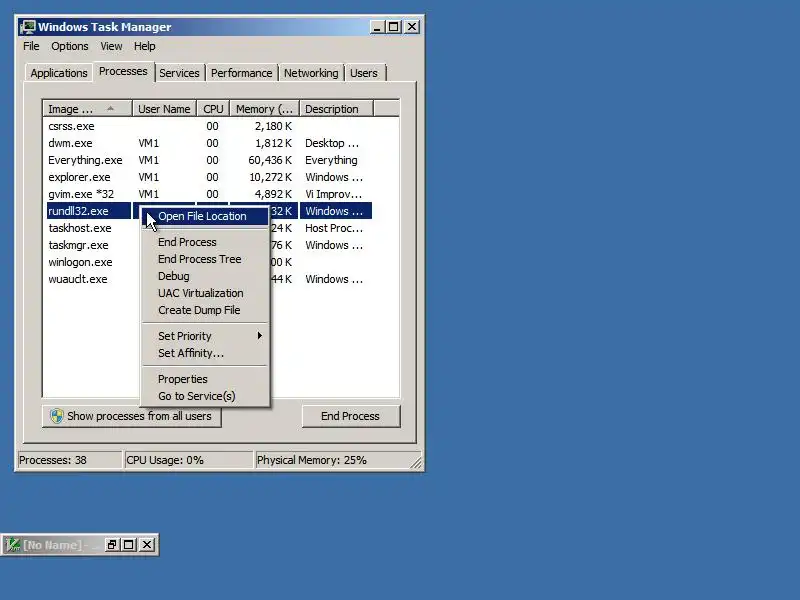The image size is (800, 600).
Task: Open the View menu
Action: (111, 46)
